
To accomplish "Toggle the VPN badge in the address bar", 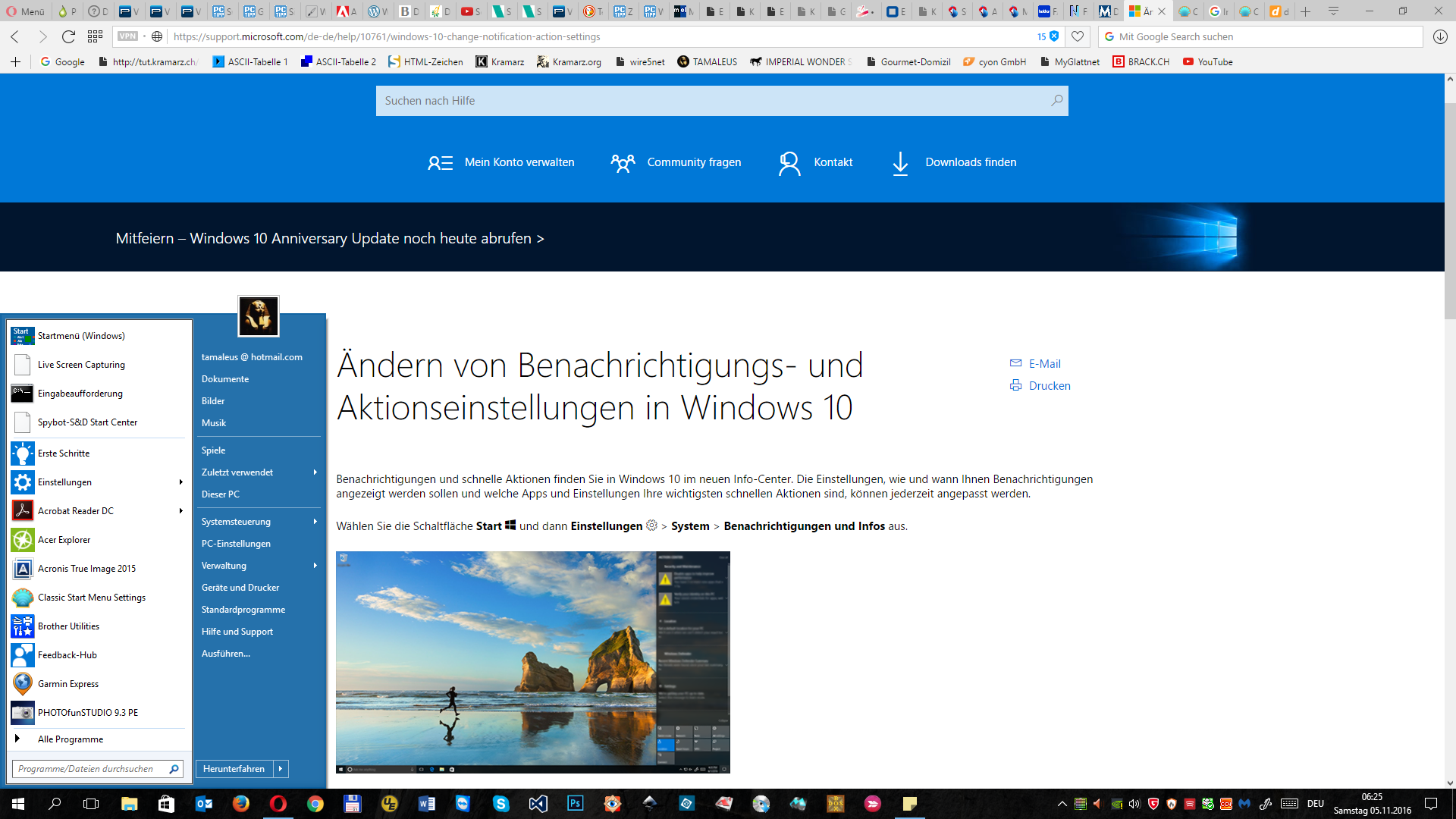I will click(127, 36).
